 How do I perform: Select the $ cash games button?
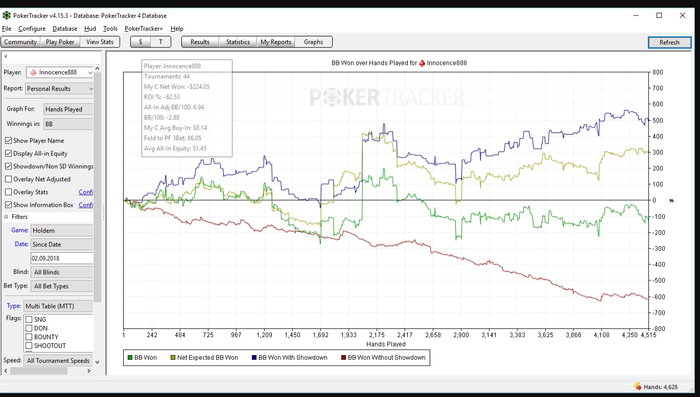(x=141, y=42)
